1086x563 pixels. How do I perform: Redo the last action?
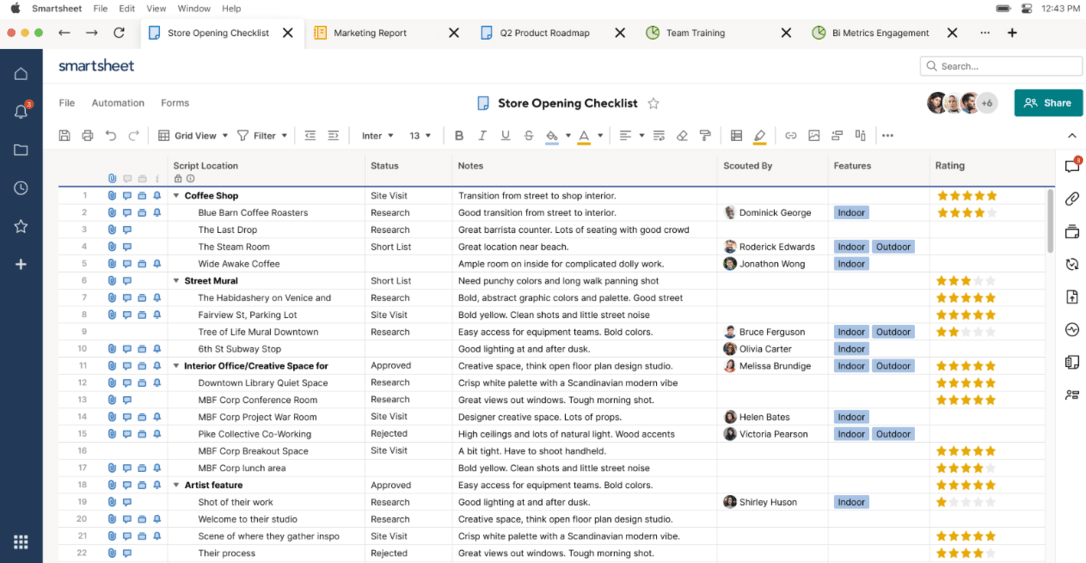click(134, 136)
